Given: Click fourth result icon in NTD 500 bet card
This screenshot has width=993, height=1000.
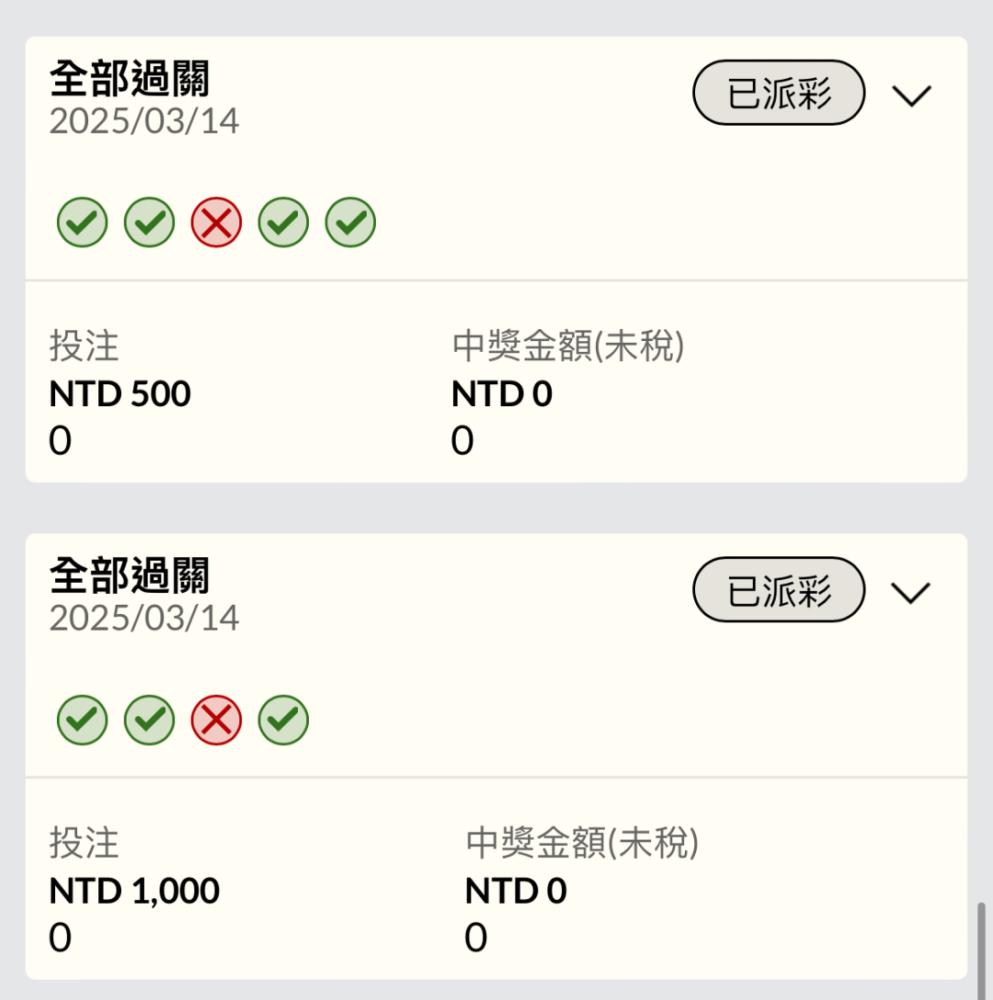Looking at the screenshot, I should tap(283, 222).
